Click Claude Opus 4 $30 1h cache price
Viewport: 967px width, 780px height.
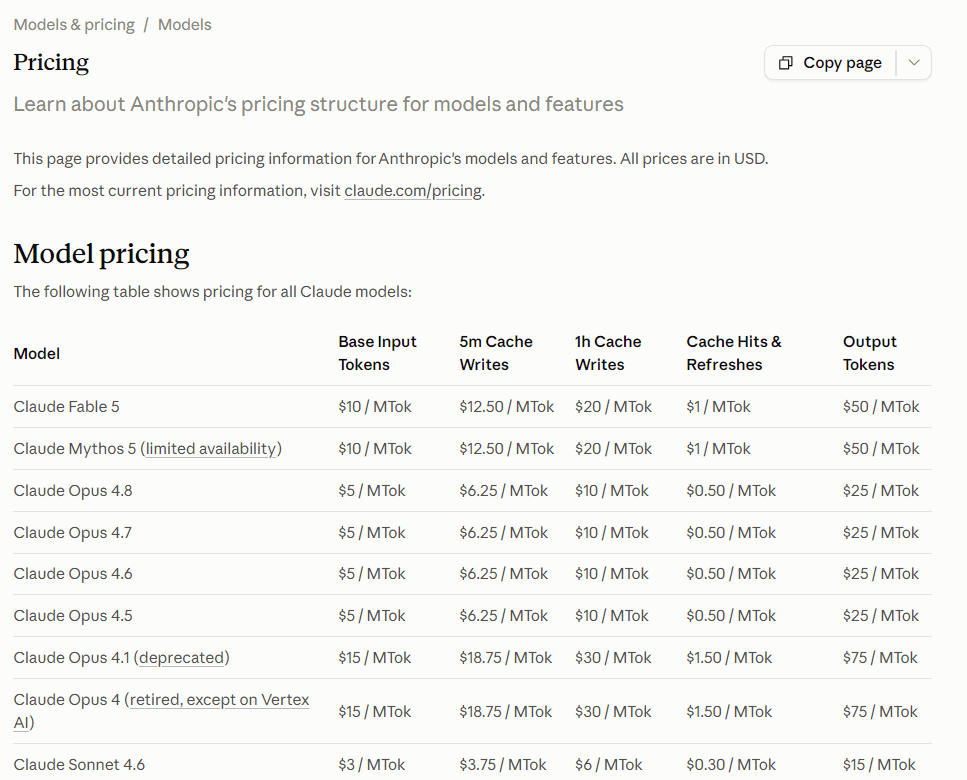(613, 712)
